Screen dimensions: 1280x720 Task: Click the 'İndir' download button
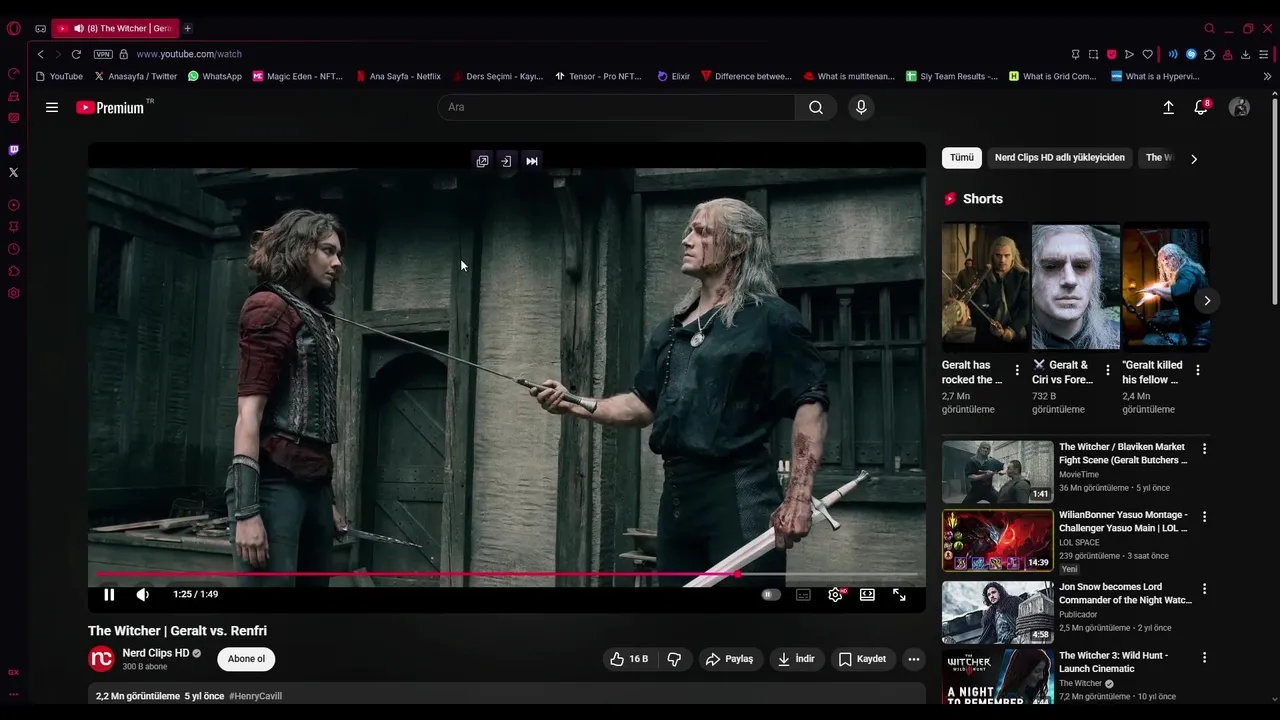pyautogui.click(x=797, y=659)
